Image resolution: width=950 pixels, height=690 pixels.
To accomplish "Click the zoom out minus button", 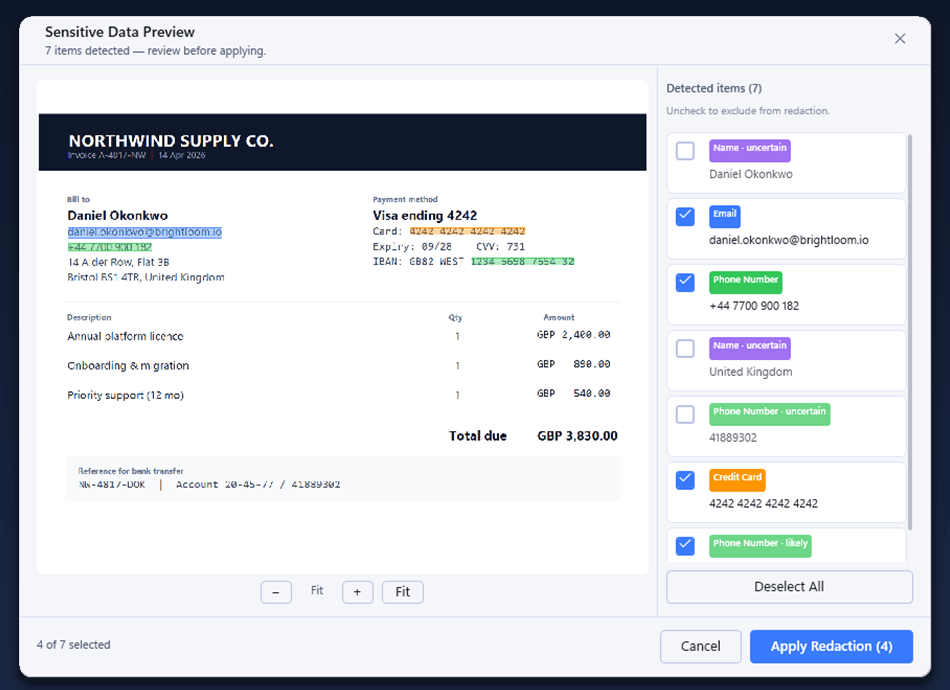I will (276, 592).
